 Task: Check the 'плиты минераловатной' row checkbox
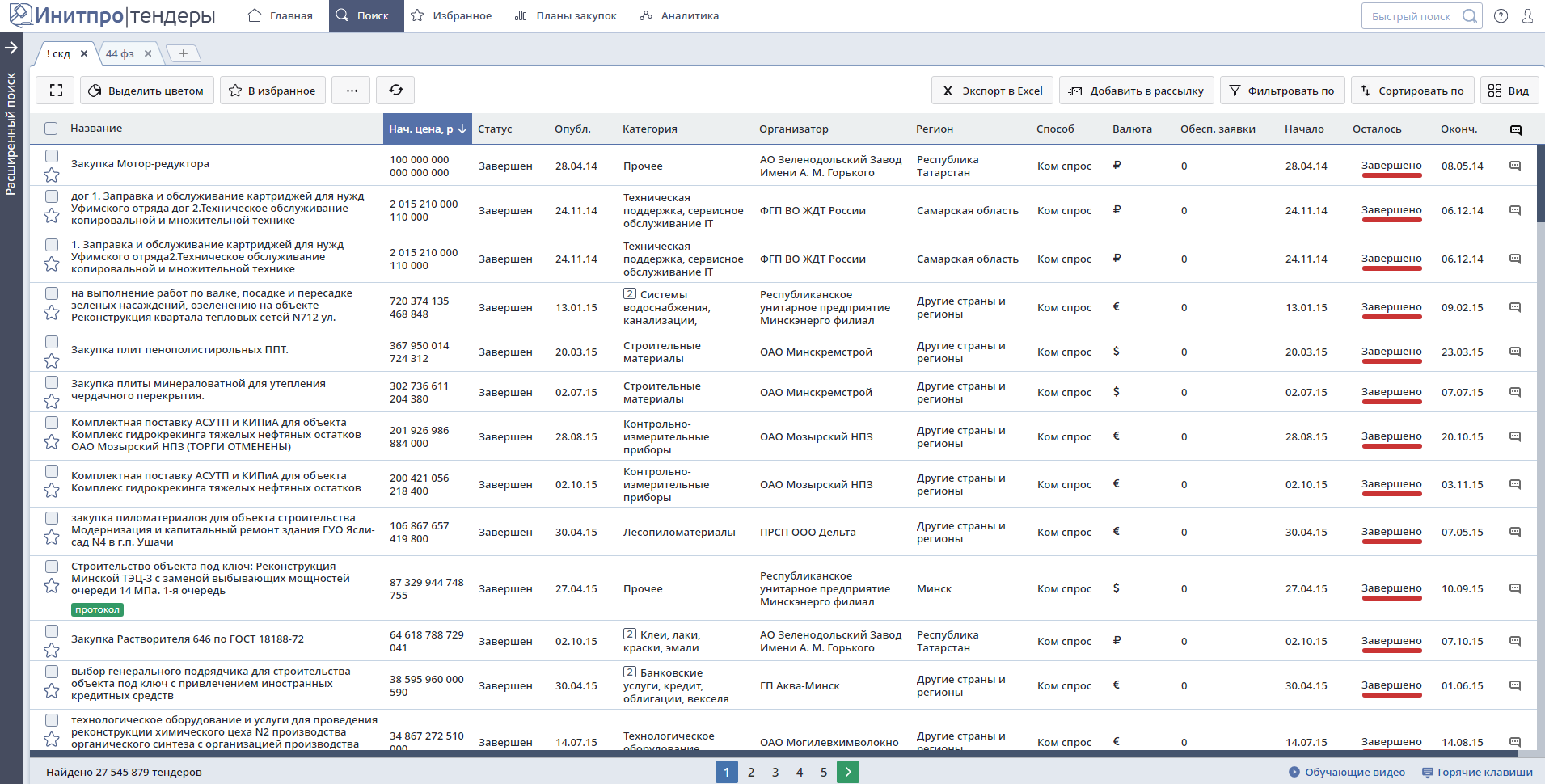52,382
